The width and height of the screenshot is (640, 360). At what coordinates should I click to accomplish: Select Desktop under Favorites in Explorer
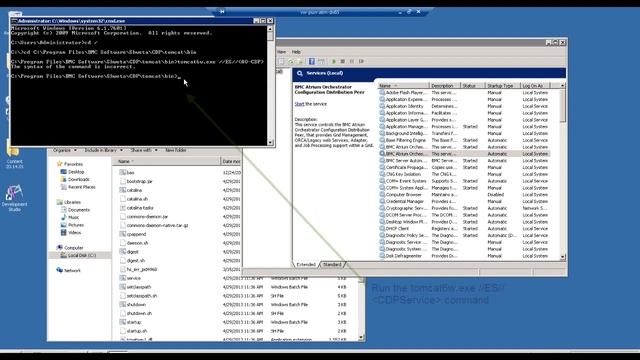[72, 172]
